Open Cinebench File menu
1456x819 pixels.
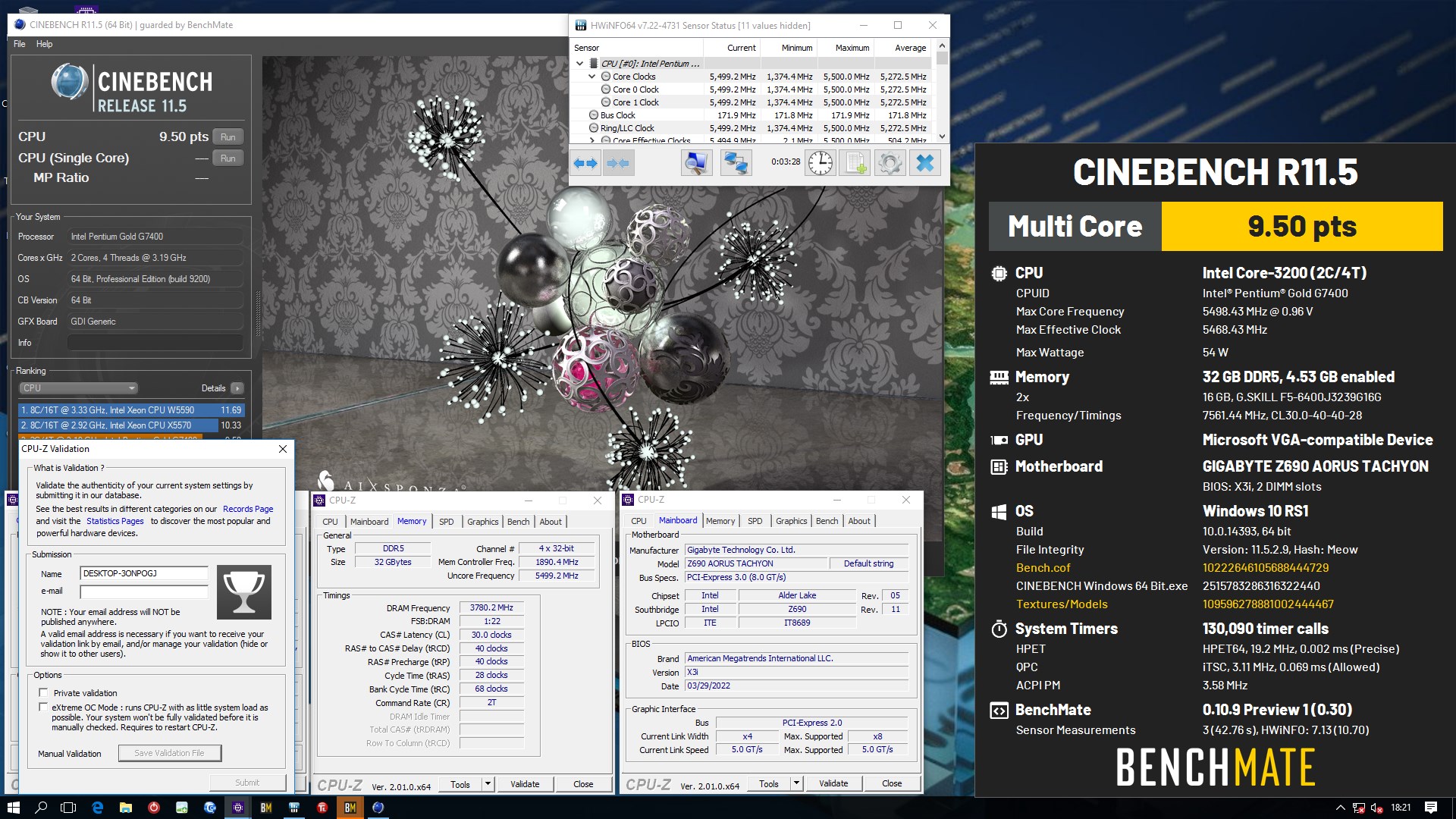[x=20, y=44]
